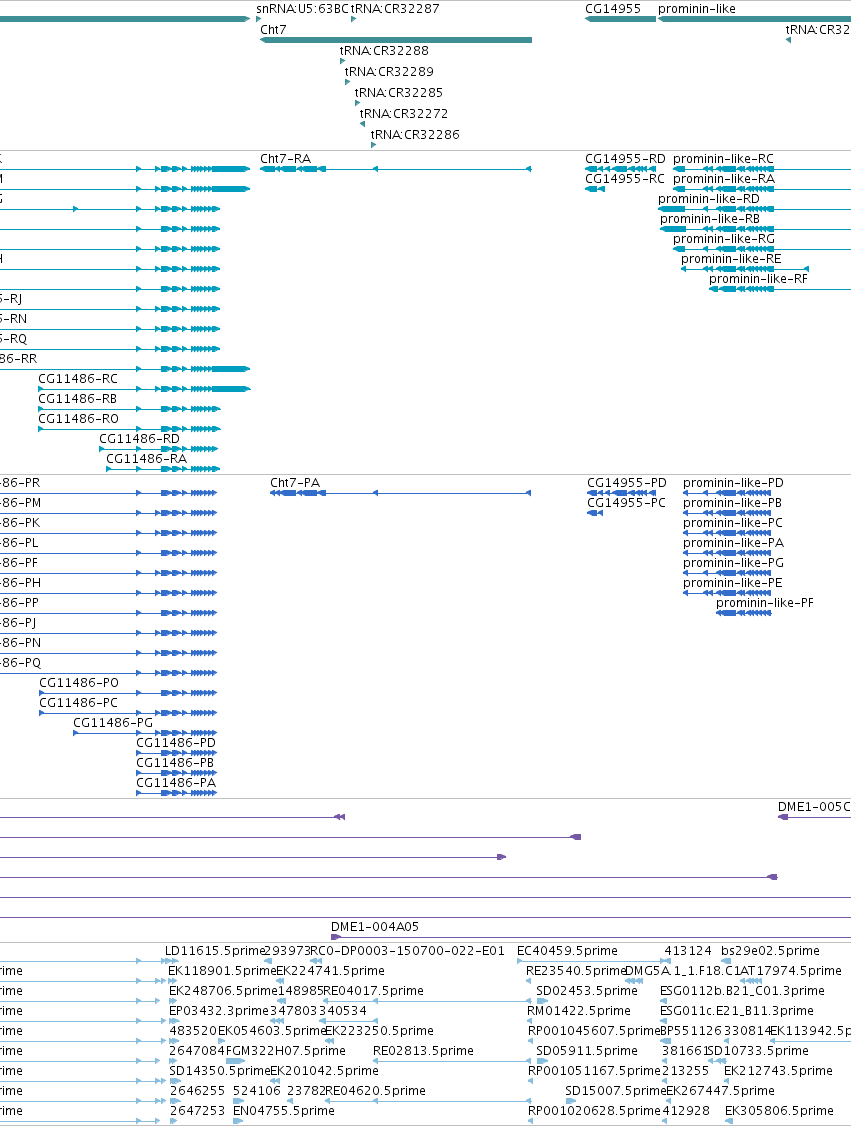Viewport: 851px width, 1126px height.
Task: Select the RE02813.5prime EST
Action: [x=452, y=1061]
